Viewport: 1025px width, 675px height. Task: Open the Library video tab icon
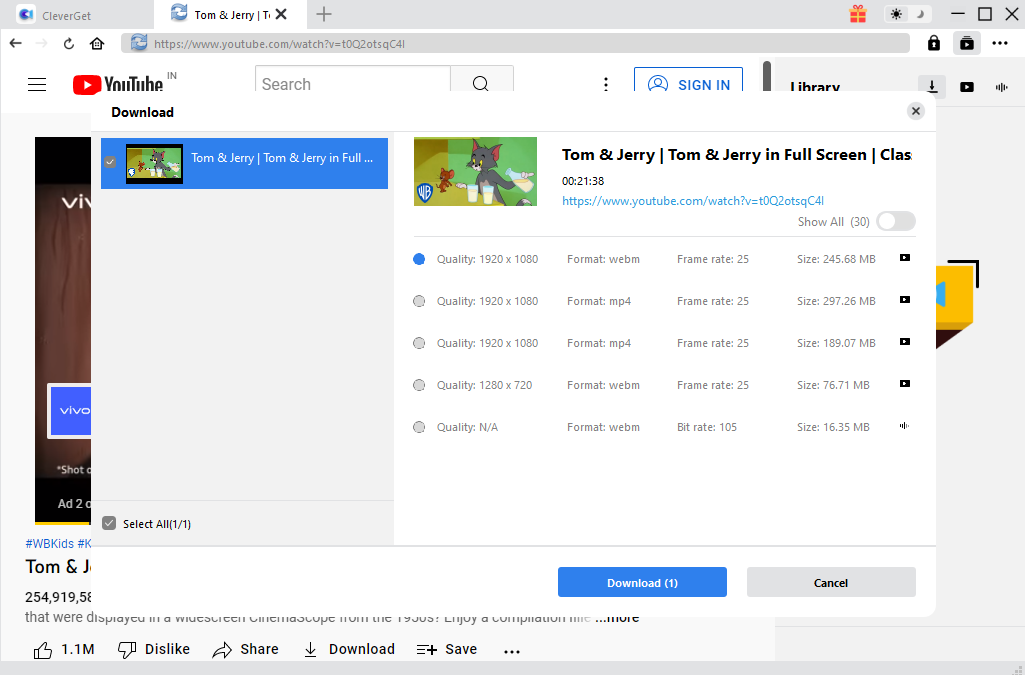point(967,87)
